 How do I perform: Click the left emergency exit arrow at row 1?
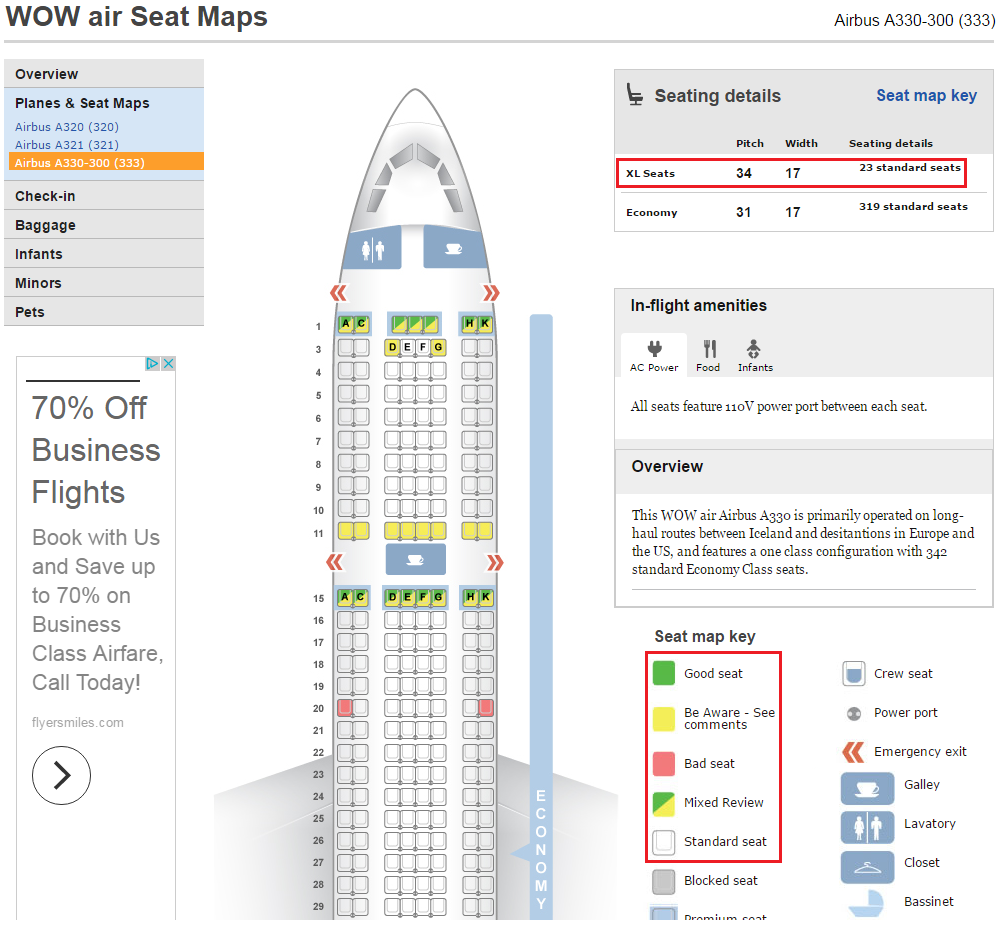coord(338,293)
